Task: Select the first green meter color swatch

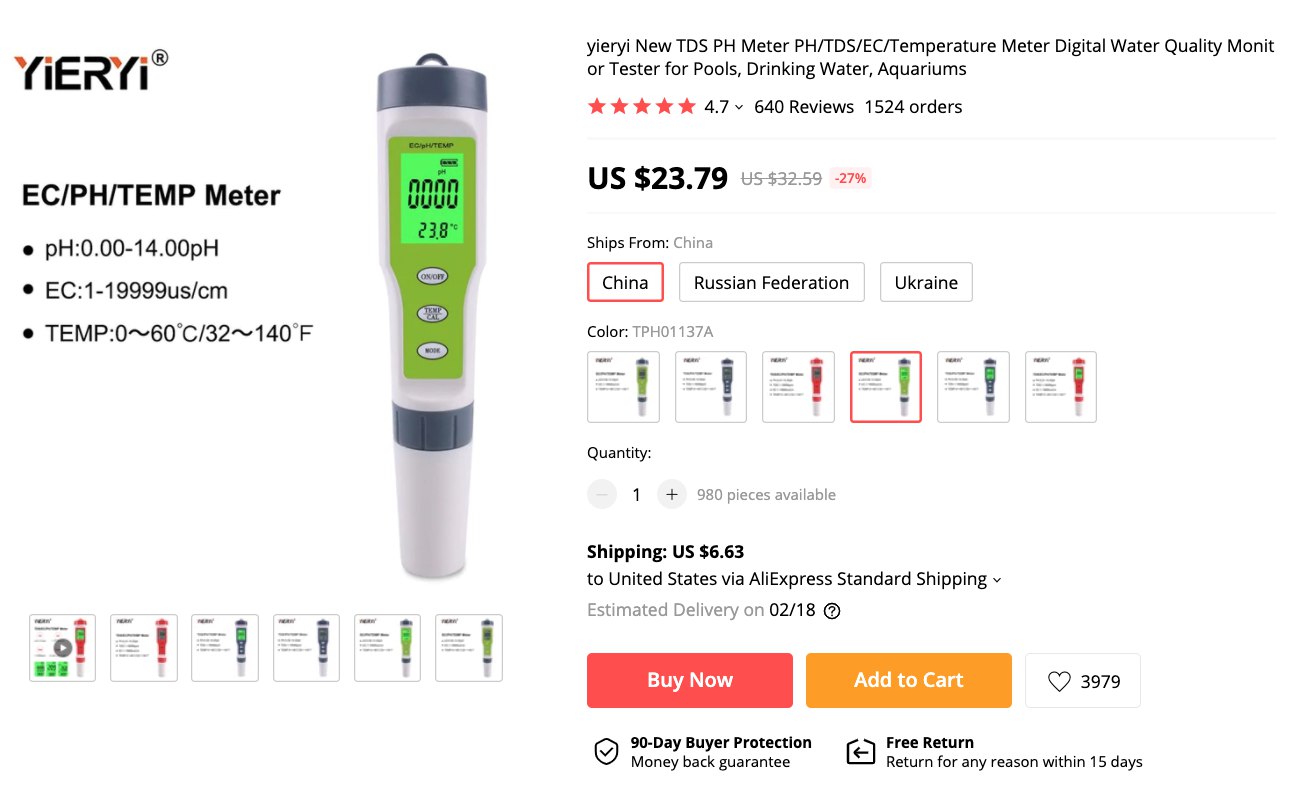Action: [x=623, y=387]
